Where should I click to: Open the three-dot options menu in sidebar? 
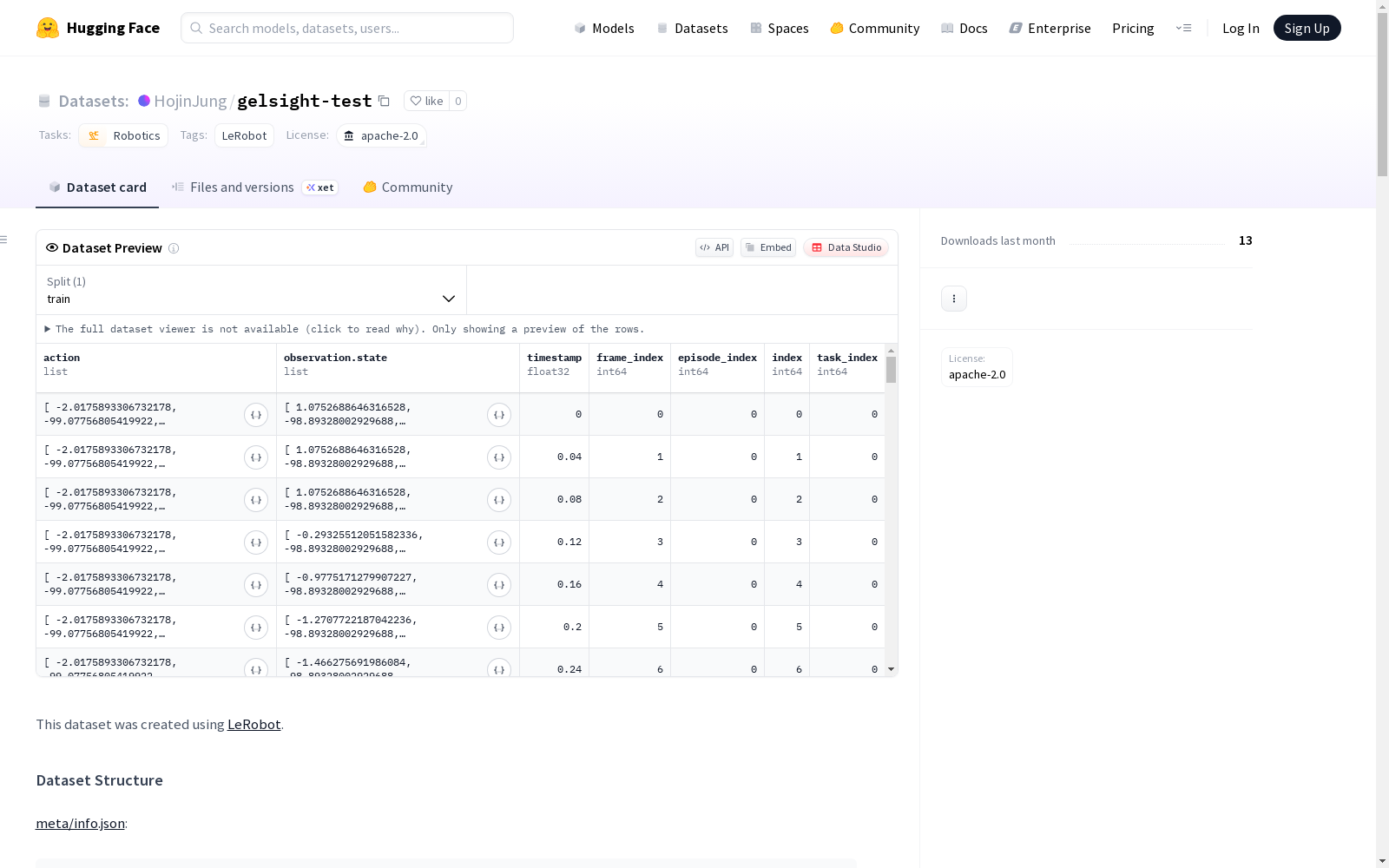[x=954, y=299]
